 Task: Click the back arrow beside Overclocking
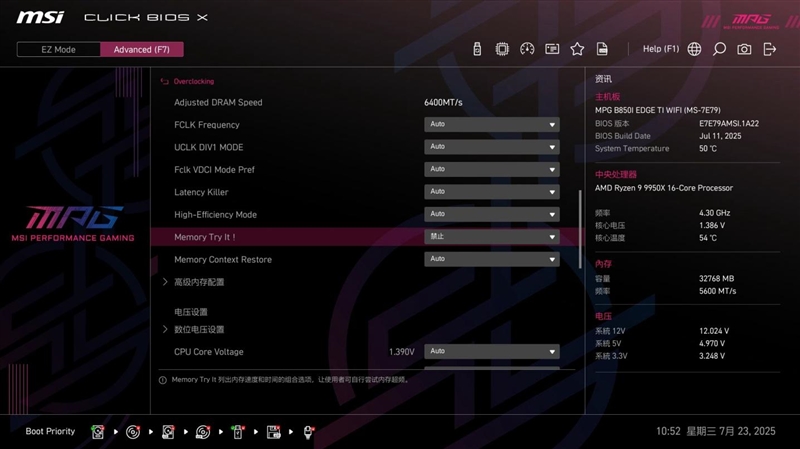(164, 81)
